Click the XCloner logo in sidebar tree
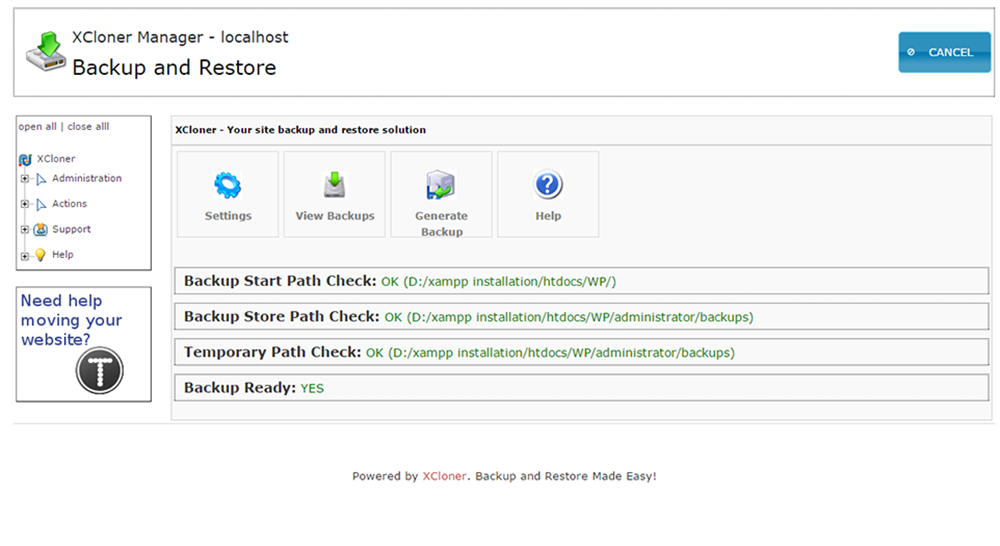This screenshot has width=1000, height=546. coord(26,159)
